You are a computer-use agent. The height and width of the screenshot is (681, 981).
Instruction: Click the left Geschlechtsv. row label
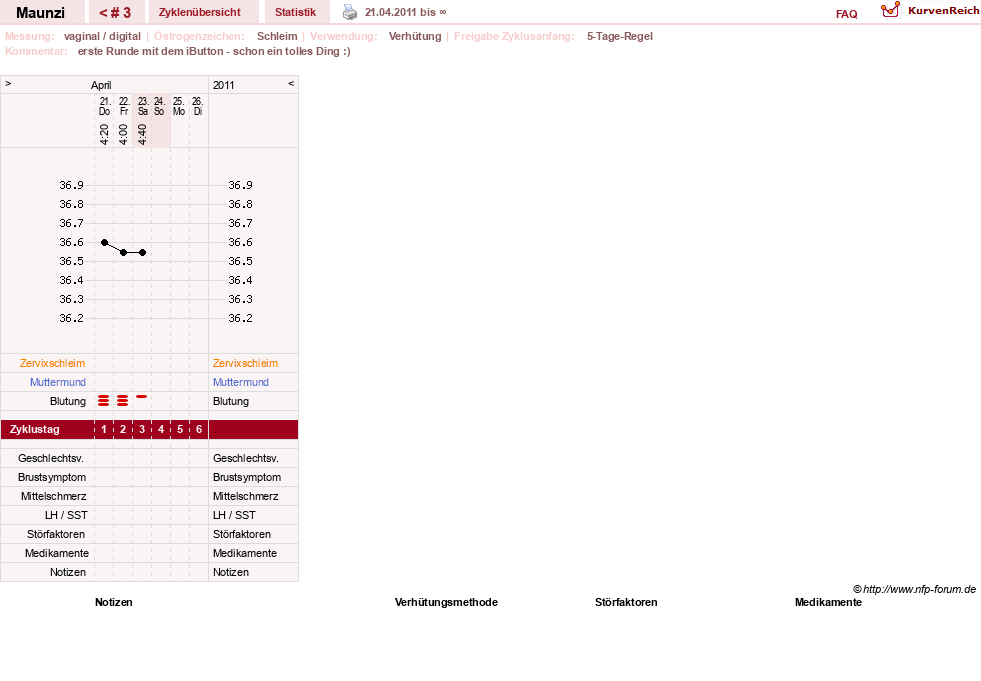coord(51,458)
